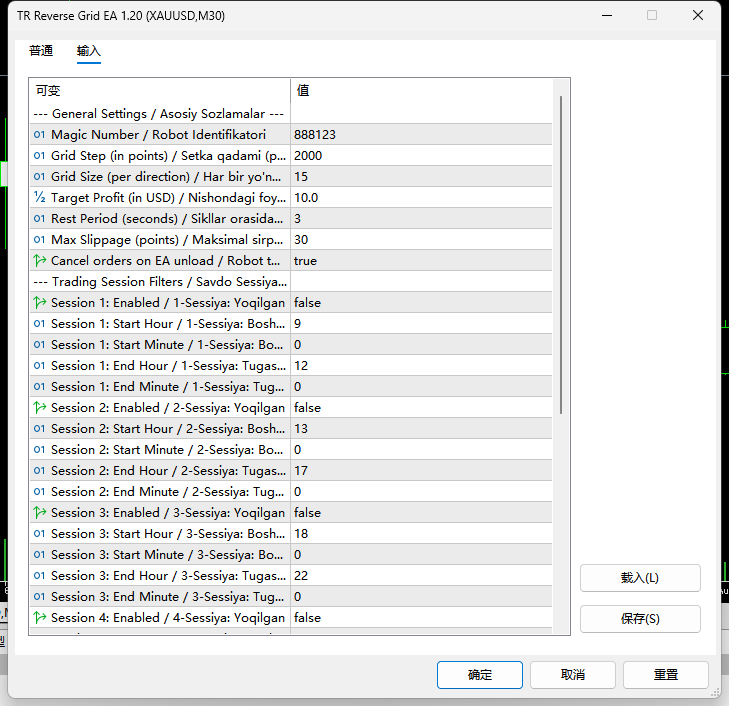
Task: Click the 取消 cancel button
Action: (x=573, y=675)
